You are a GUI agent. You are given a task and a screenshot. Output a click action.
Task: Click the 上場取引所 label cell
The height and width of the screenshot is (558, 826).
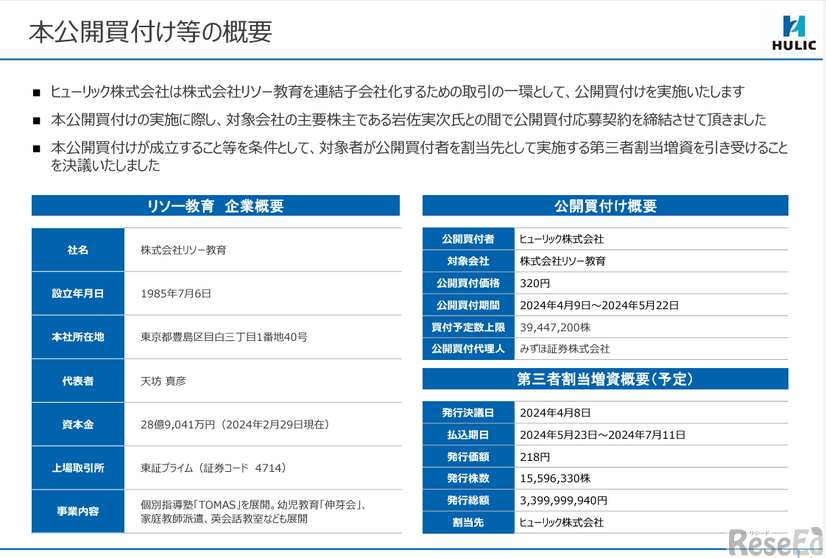pos(78,468)
